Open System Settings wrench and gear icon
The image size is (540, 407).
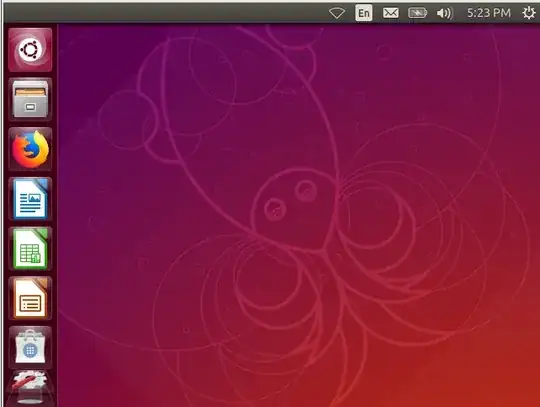tap(30, 388)
